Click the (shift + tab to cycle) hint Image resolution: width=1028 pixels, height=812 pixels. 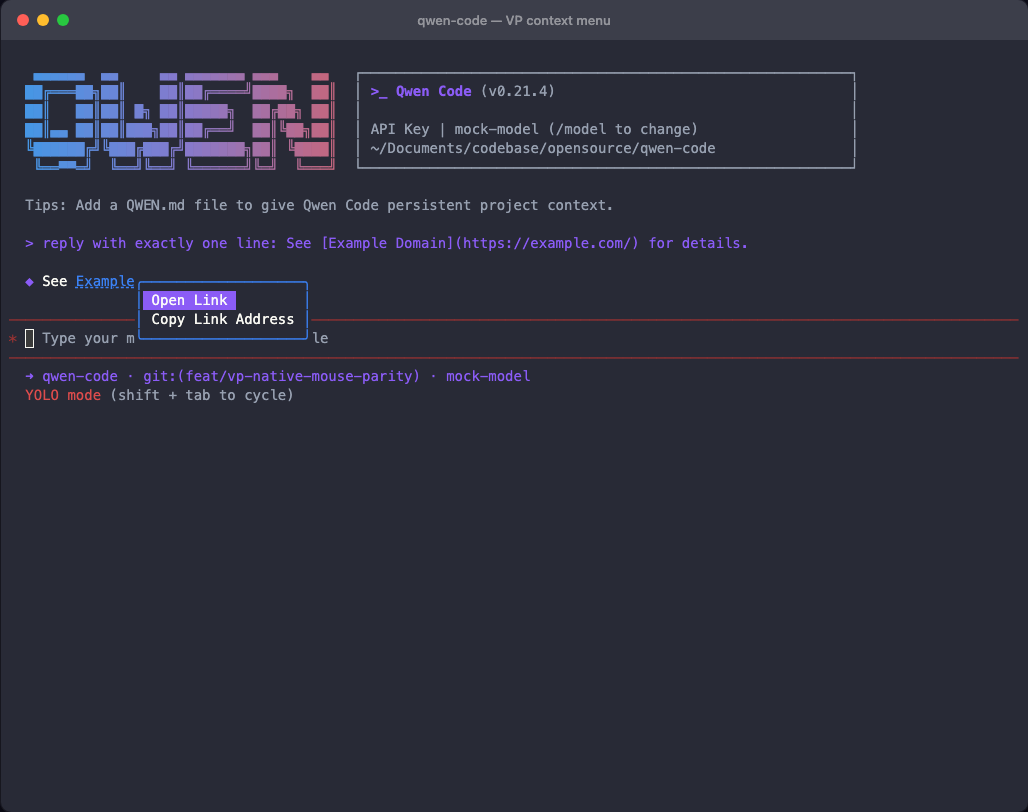tap(202, 395)
